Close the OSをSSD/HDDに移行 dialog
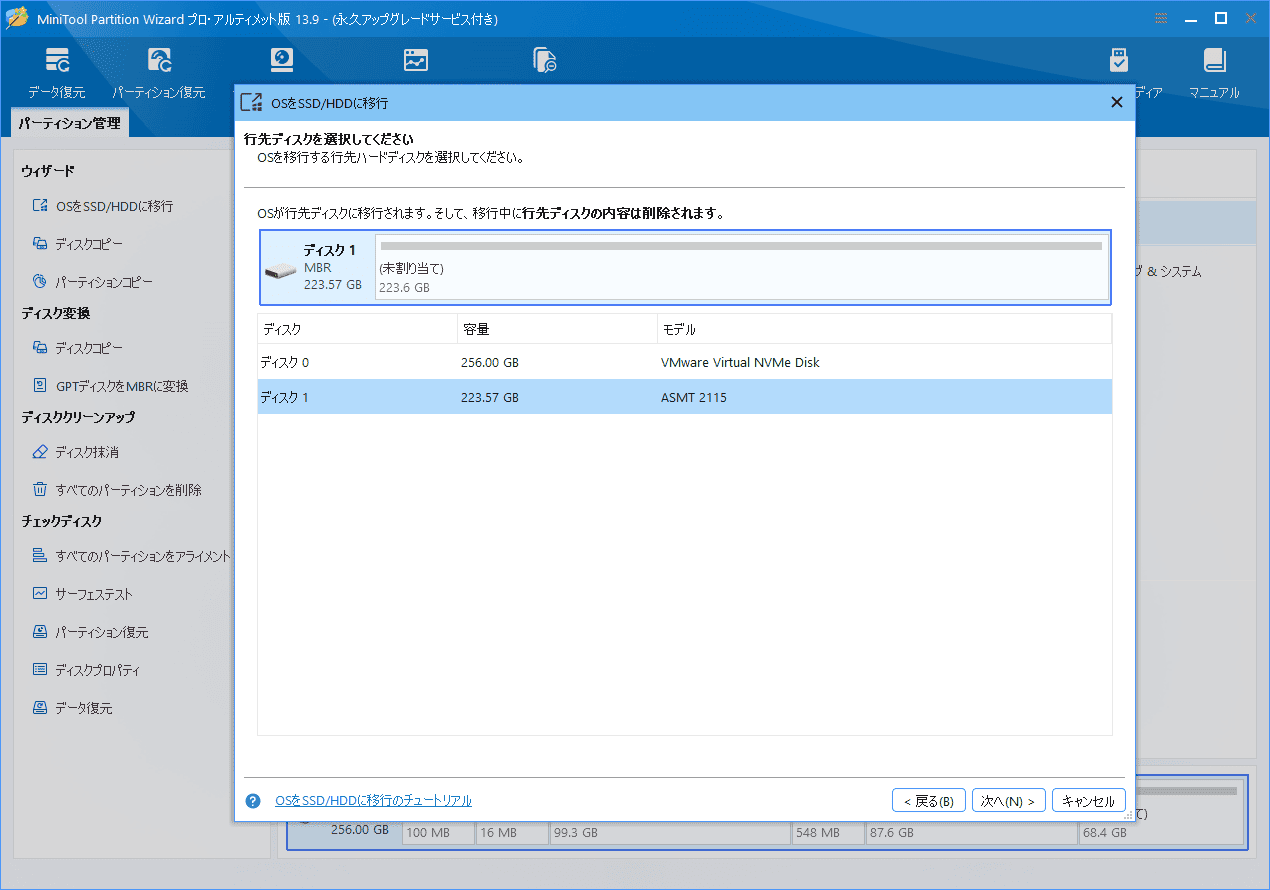This screenshot has width=1270, height=890. click(x=1116, y=102)
